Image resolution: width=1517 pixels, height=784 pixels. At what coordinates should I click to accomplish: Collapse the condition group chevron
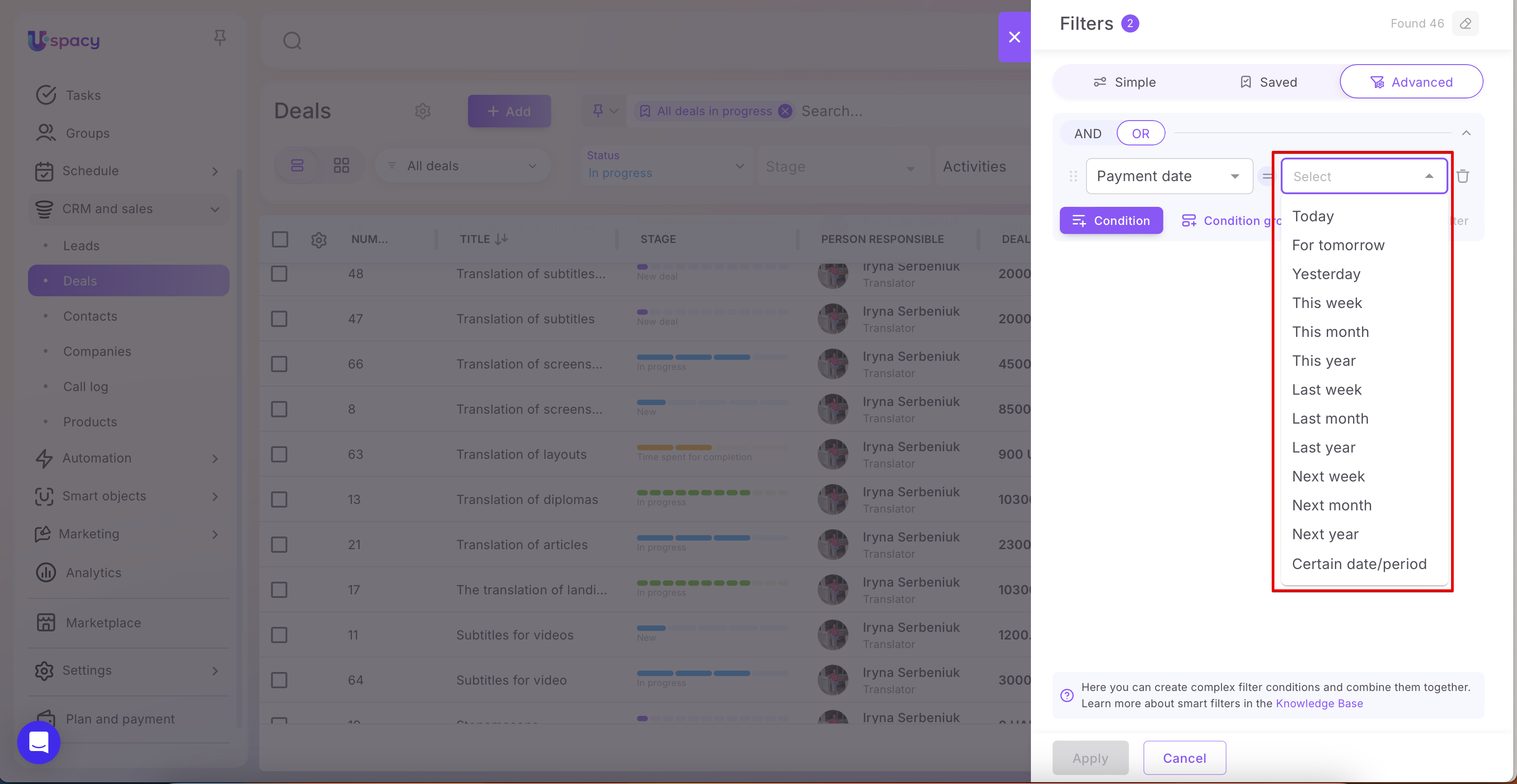(1466, 133)
